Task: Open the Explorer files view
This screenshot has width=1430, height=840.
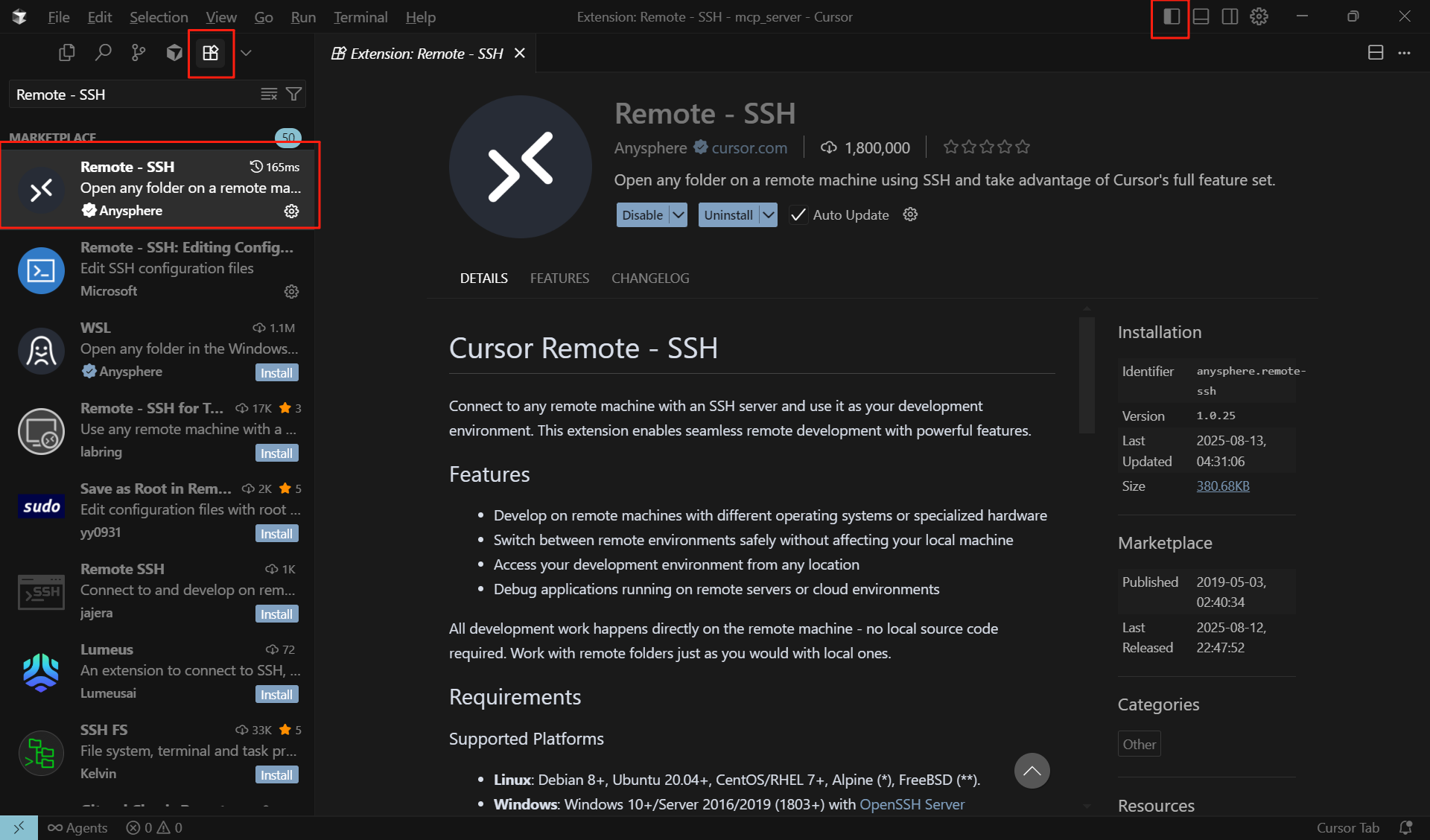Action: (67, 53)
